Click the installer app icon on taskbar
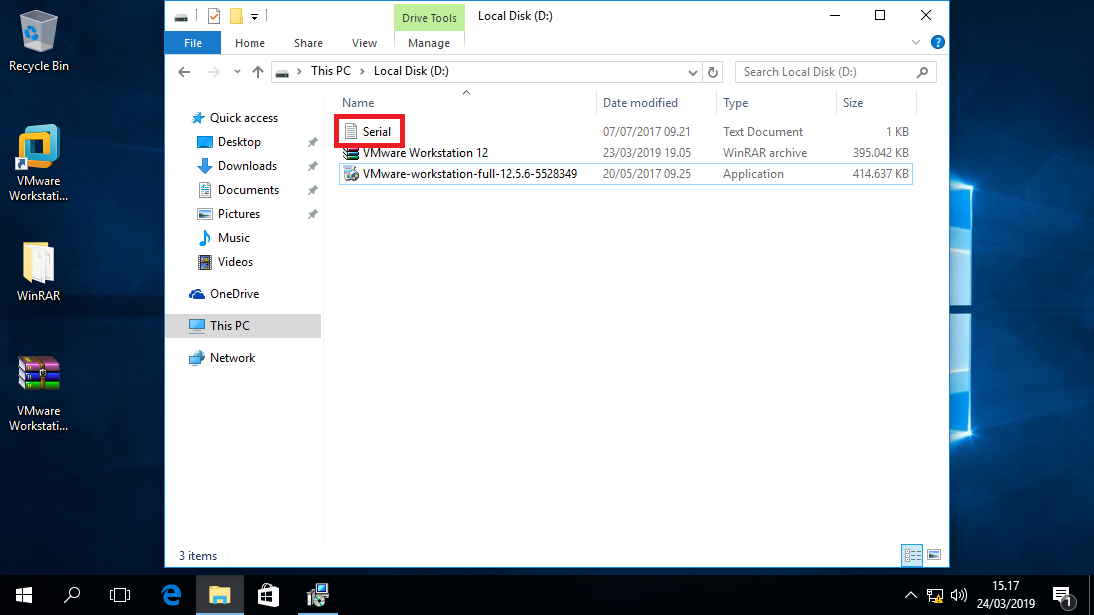The image size is (1094, 615). point(317,595)
